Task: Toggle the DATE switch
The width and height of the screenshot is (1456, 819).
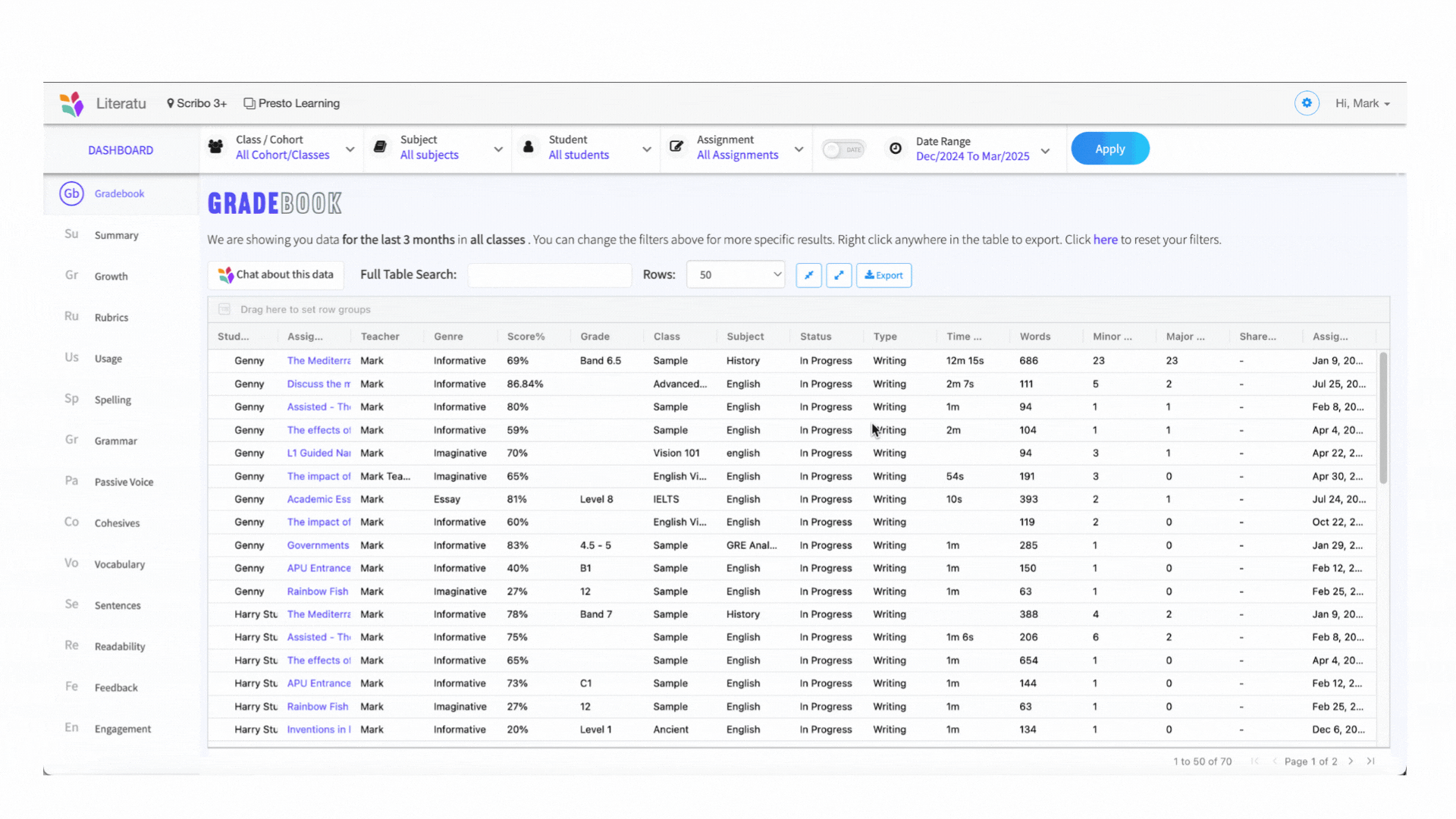Action: point(844,149)
